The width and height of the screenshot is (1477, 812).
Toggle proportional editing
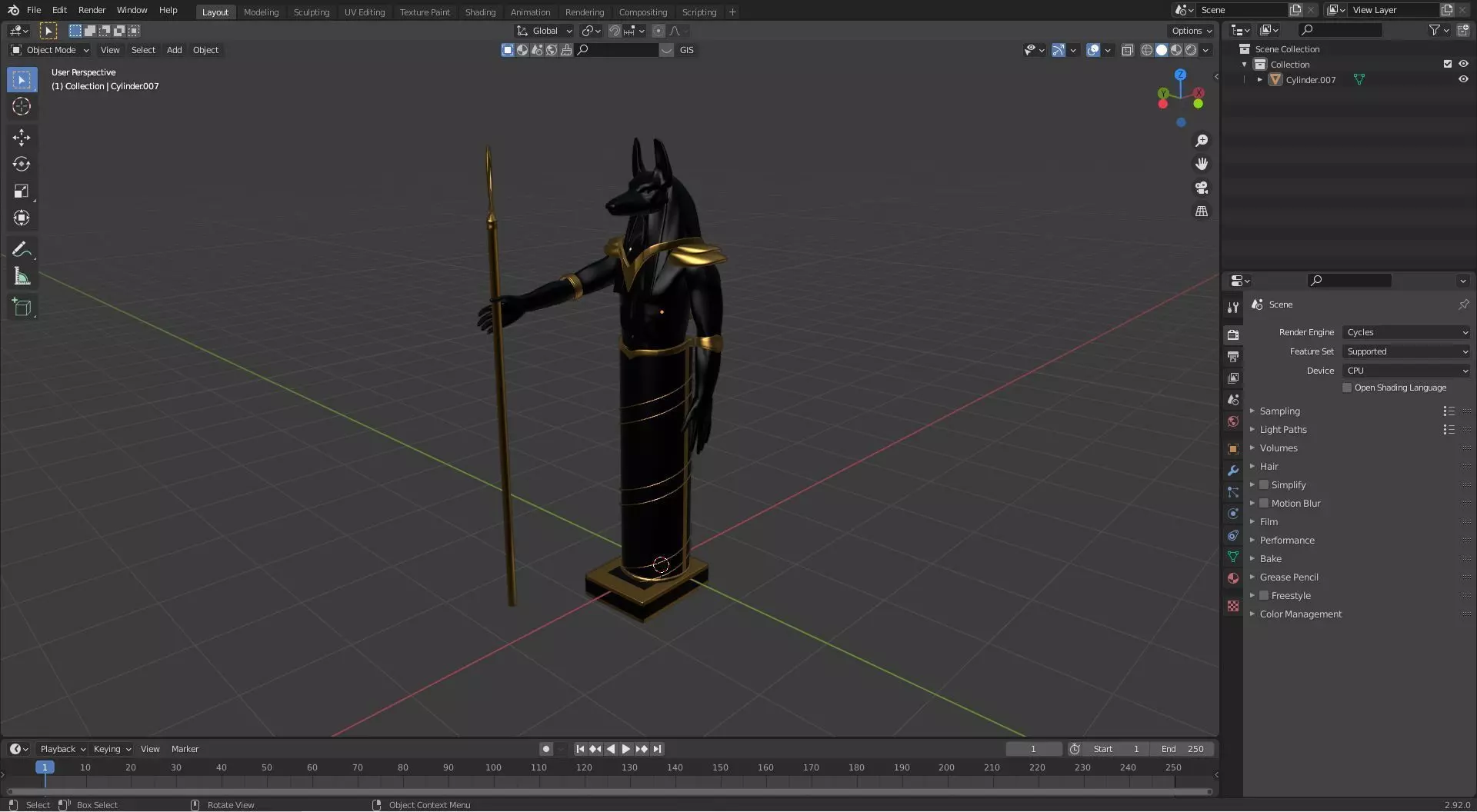[x=658, y=31]
